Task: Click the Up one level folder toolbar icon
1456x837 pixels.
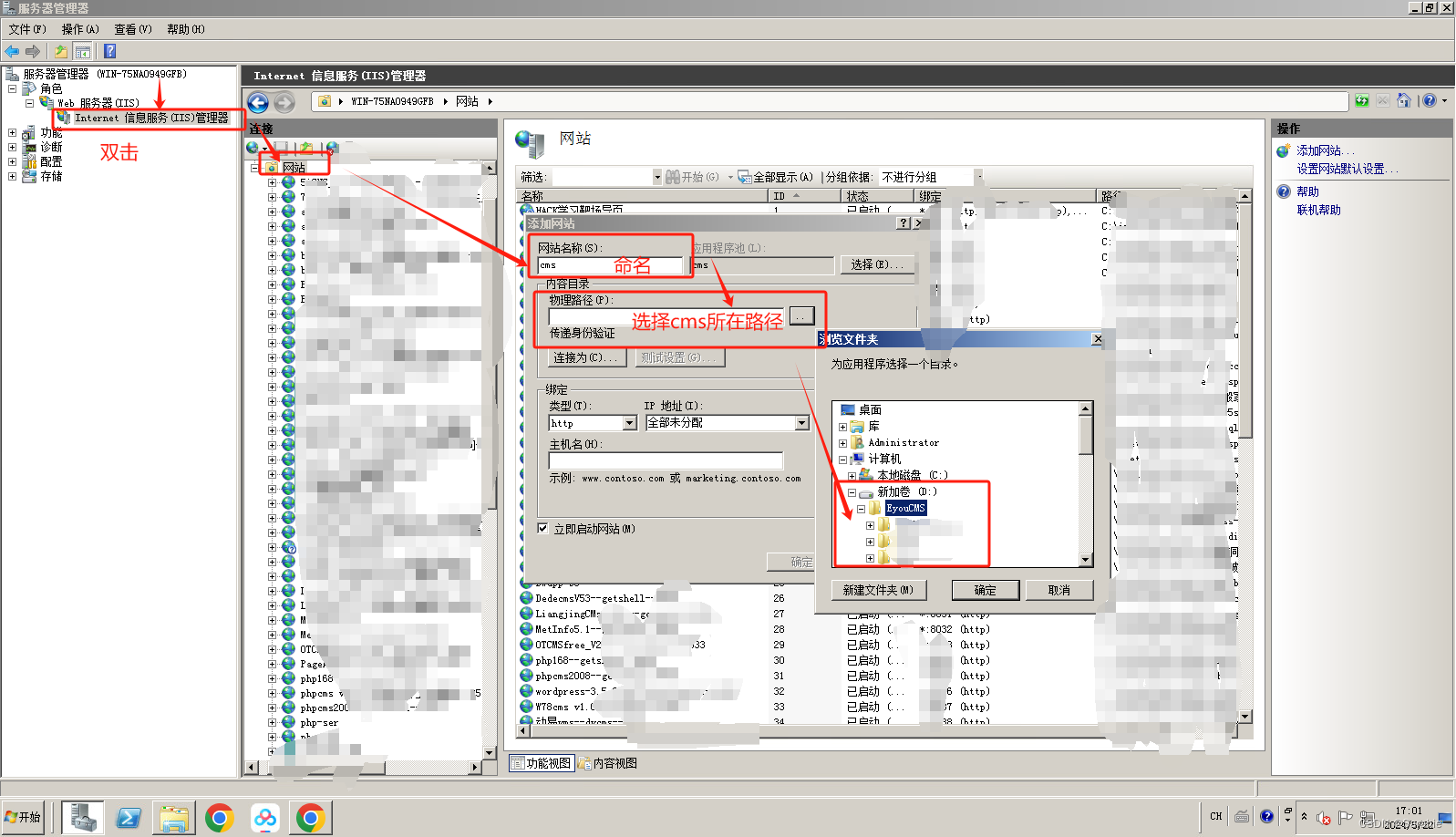Action: point(61,51)
